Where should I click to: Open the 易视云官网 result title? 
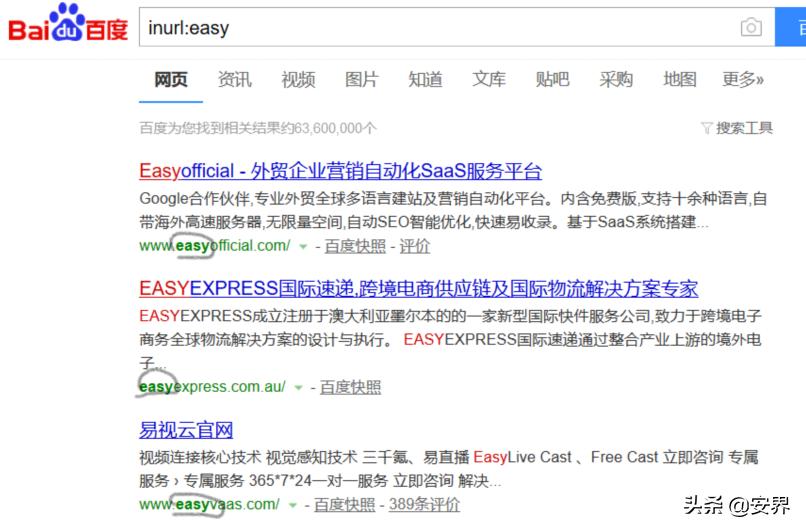(186, 430)
